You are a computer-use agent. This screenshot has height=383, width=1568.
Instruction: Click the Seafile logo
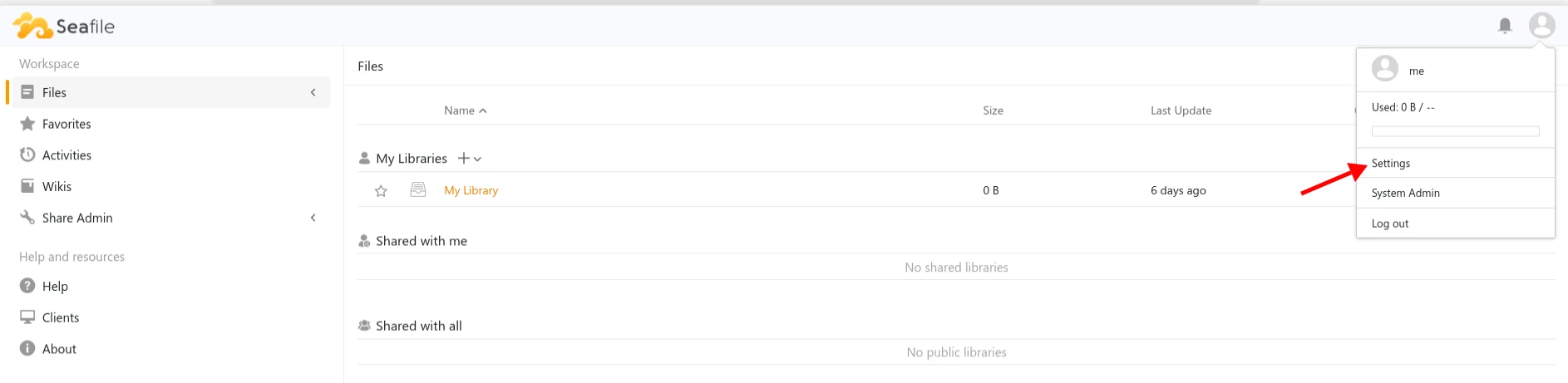point(64,27)
